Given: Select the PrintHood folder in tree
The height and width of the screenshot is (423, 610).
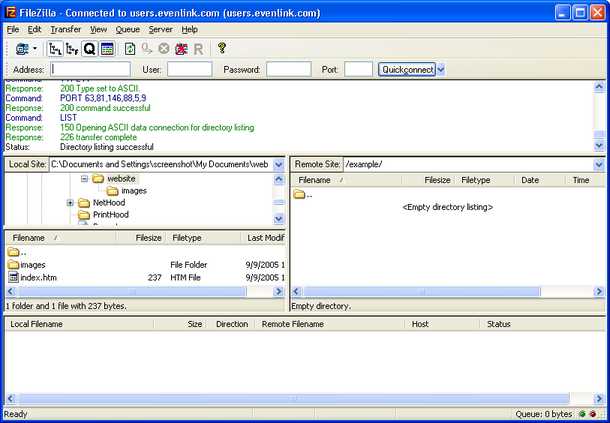Looking at the screenshot, I should click(111, 215).
